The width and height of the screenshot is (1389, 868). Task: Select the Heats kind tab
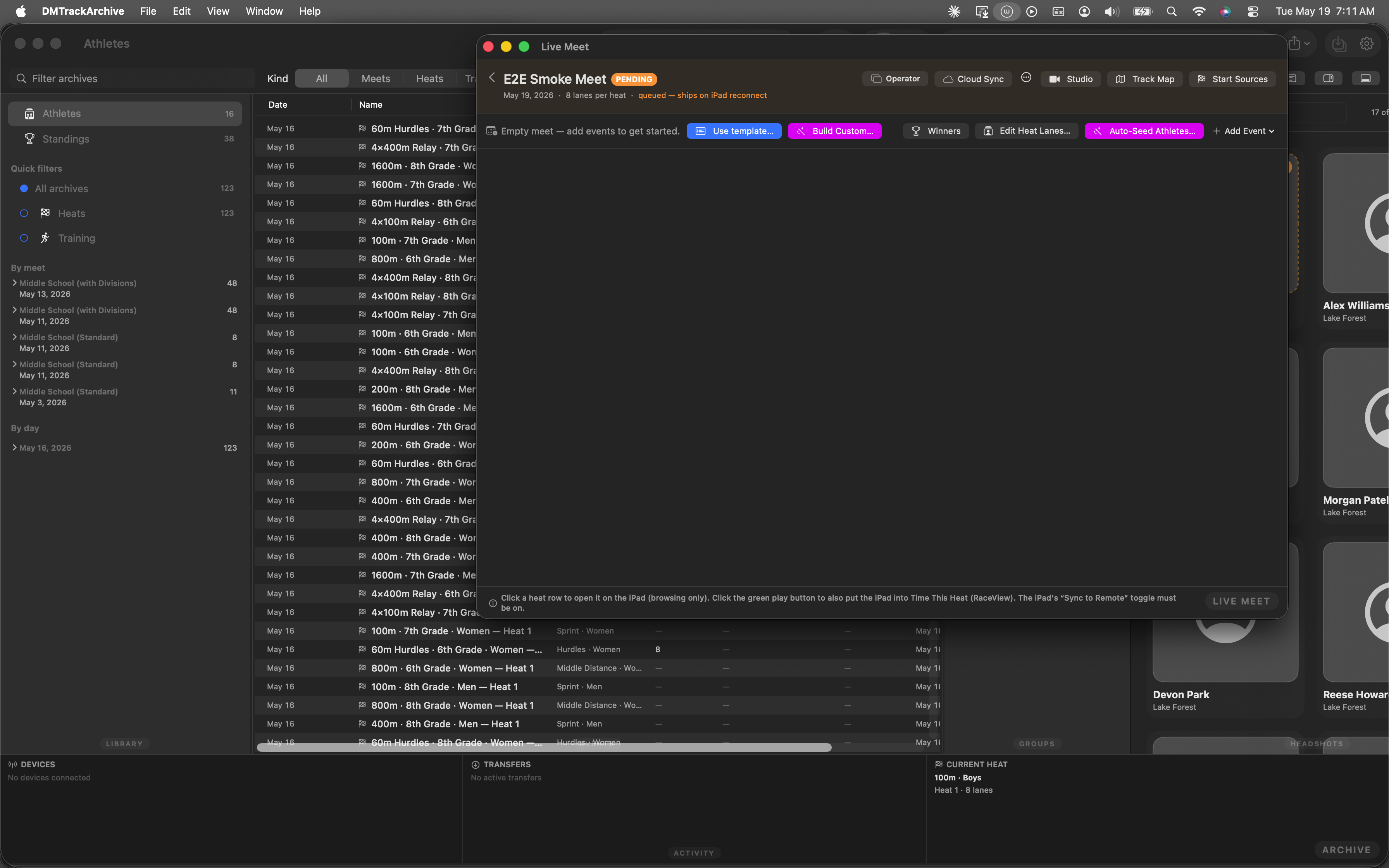click(x=429, y=79)
